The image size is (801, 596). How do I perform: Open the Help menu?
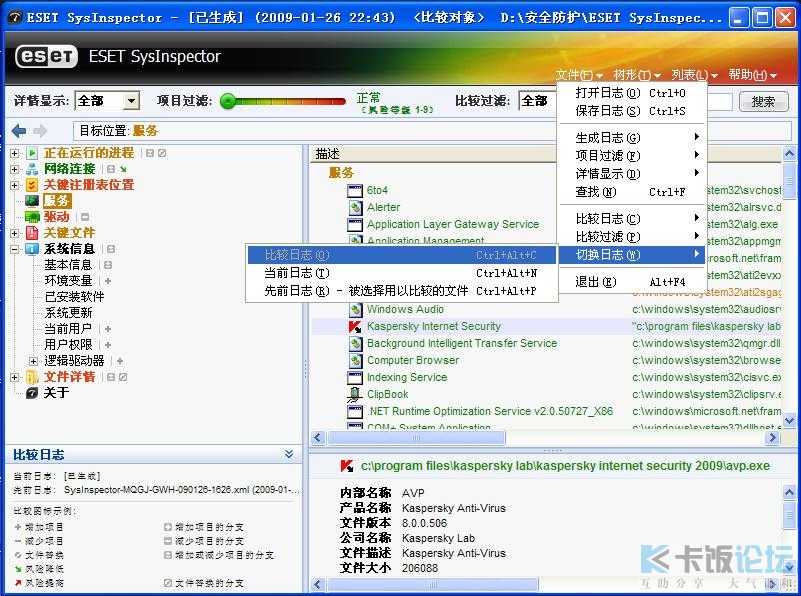752,75
